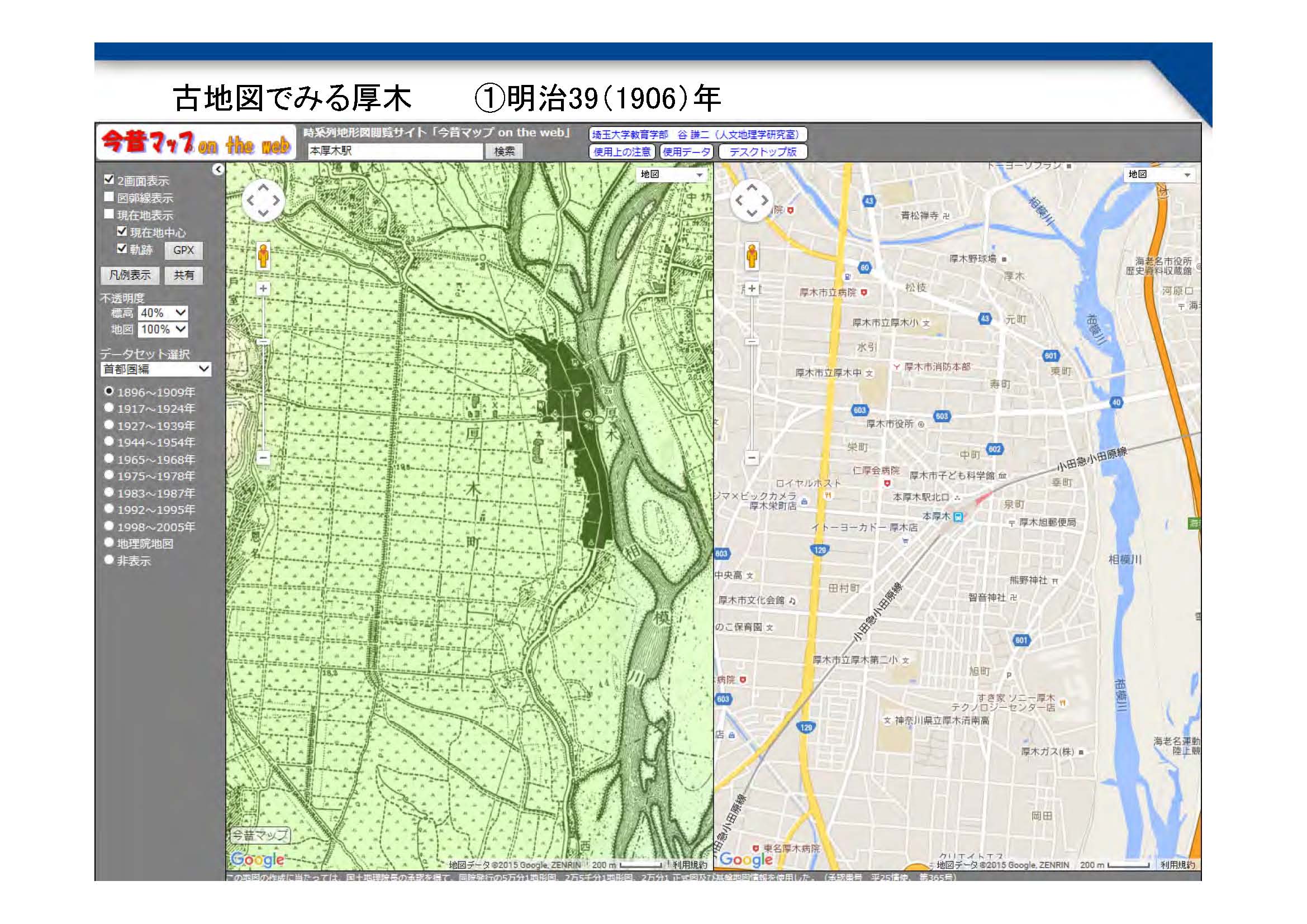This screenshot has height=924, width=1307.
Task: Click the 厚木市文化会館 music marker
Action: (x=792, y=600)
